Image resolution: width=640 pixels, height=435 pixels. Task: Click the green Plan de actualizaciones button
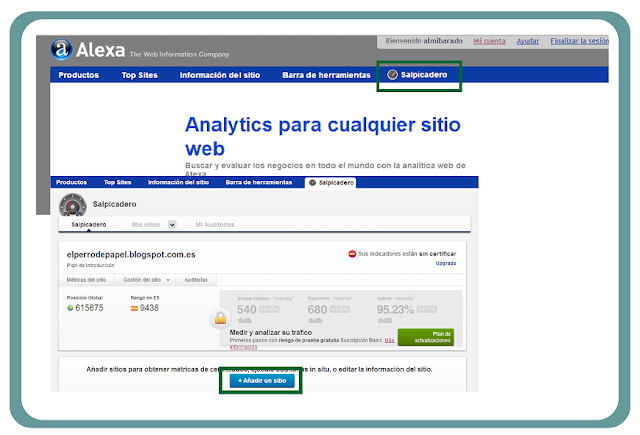(x=426, y=337)
